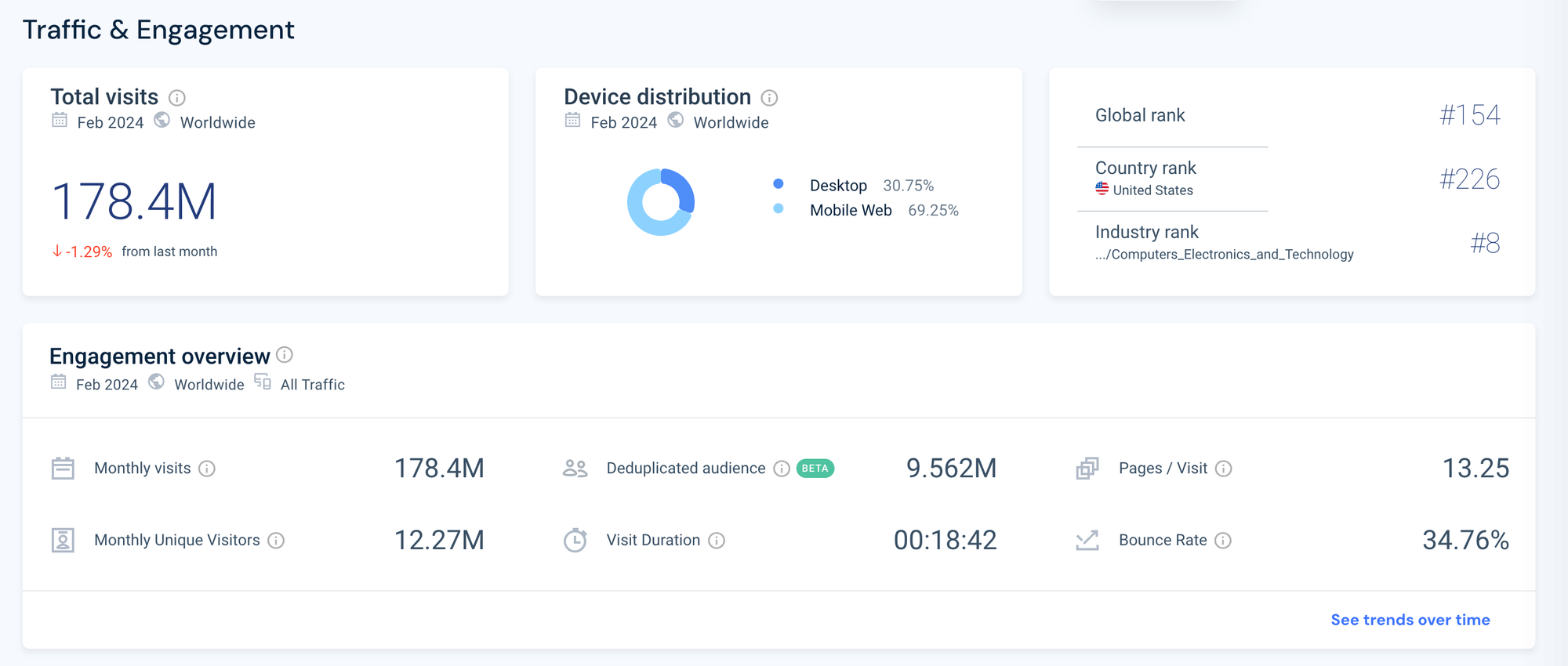The image size is (1568, 666).
Task: Click the info icon for Monthly Unique Visitors
Action: [x=276, y=541]
